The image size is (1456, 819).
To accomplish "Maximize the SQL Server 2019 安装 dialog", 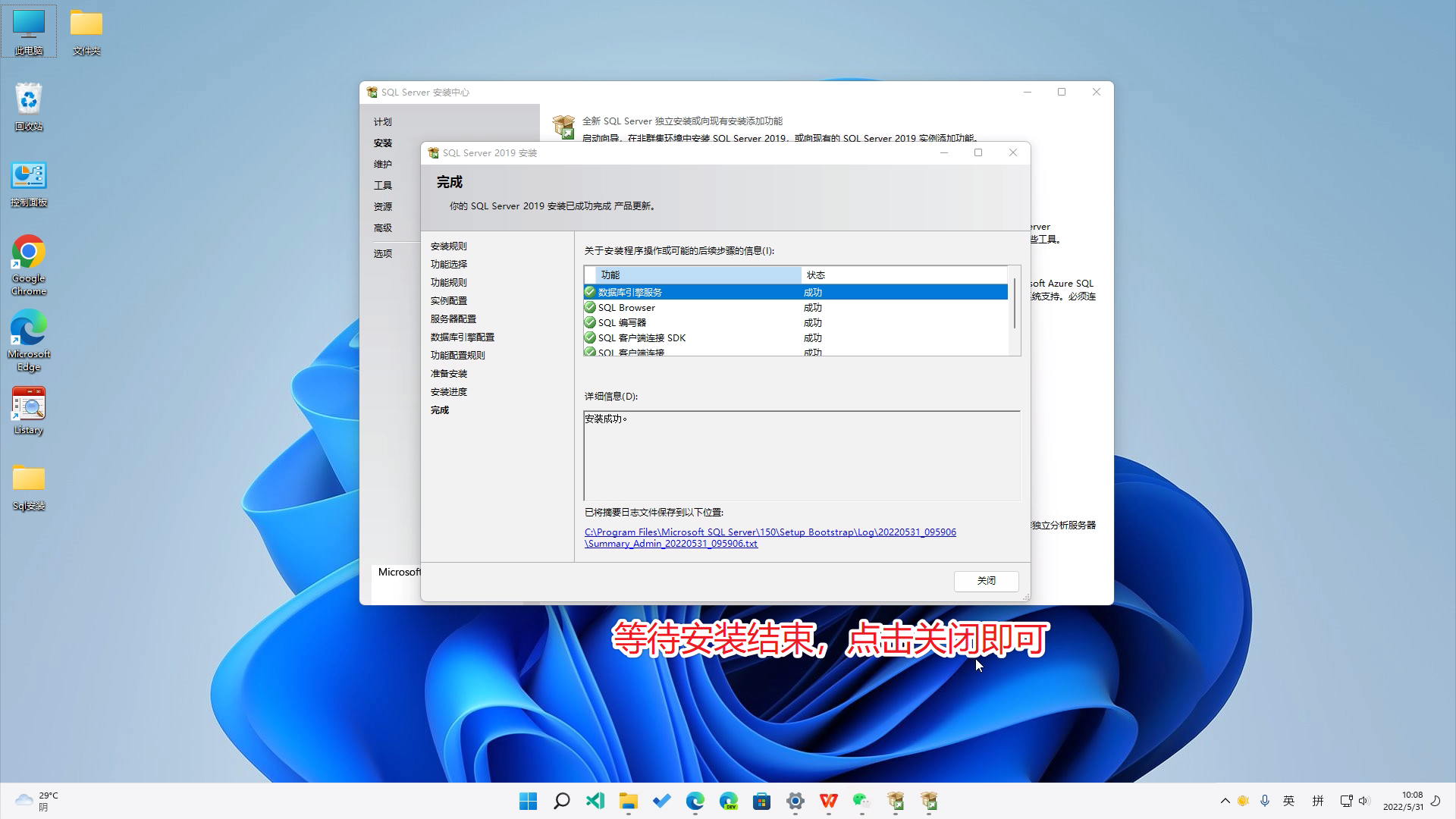I will (x=978, y=152).
